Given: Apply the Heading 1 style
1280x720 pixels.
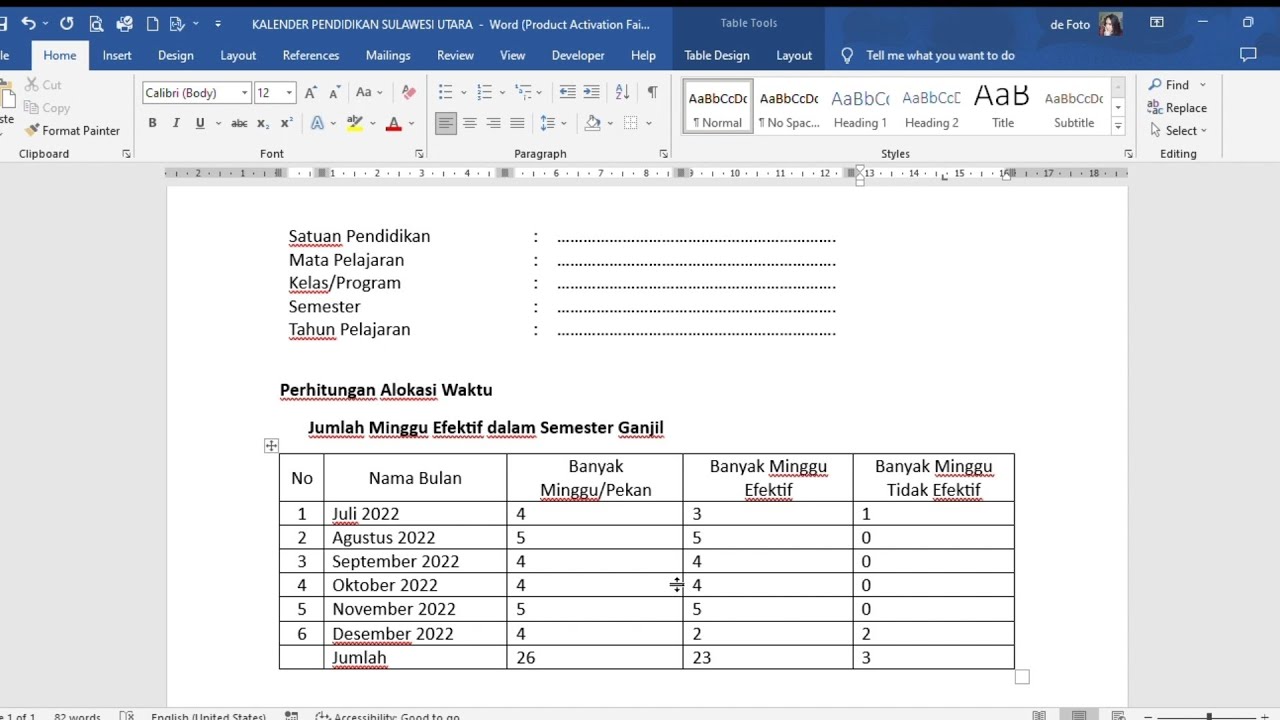Looking at the screenshot, I should click(860, 108).
